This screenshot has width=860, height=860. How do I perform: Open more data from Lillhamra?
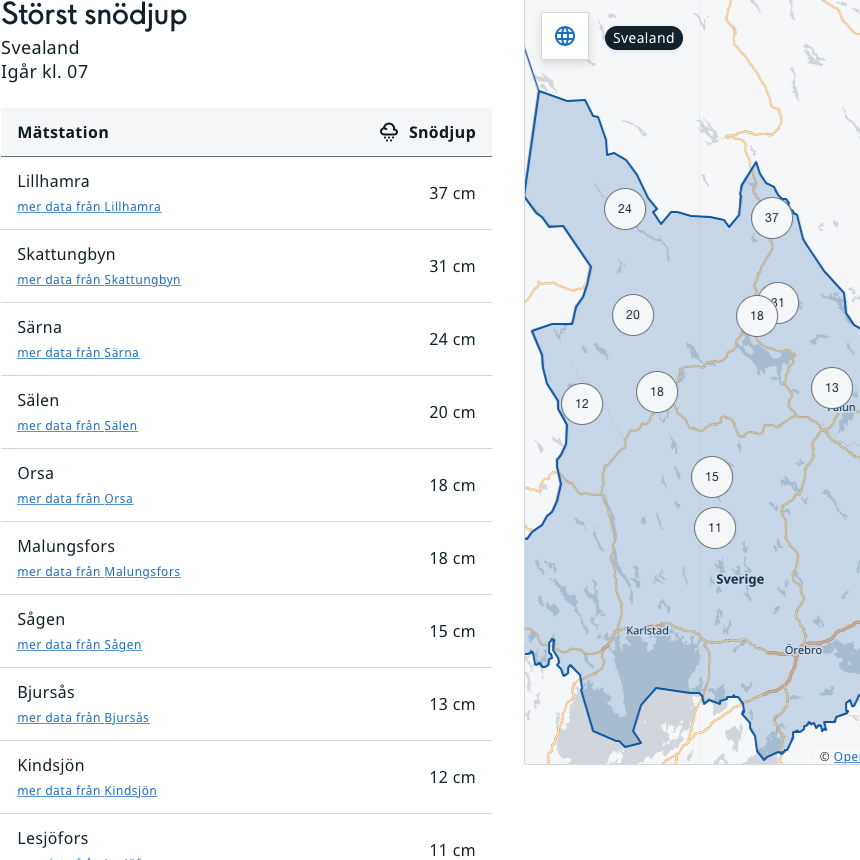[89, 207]
